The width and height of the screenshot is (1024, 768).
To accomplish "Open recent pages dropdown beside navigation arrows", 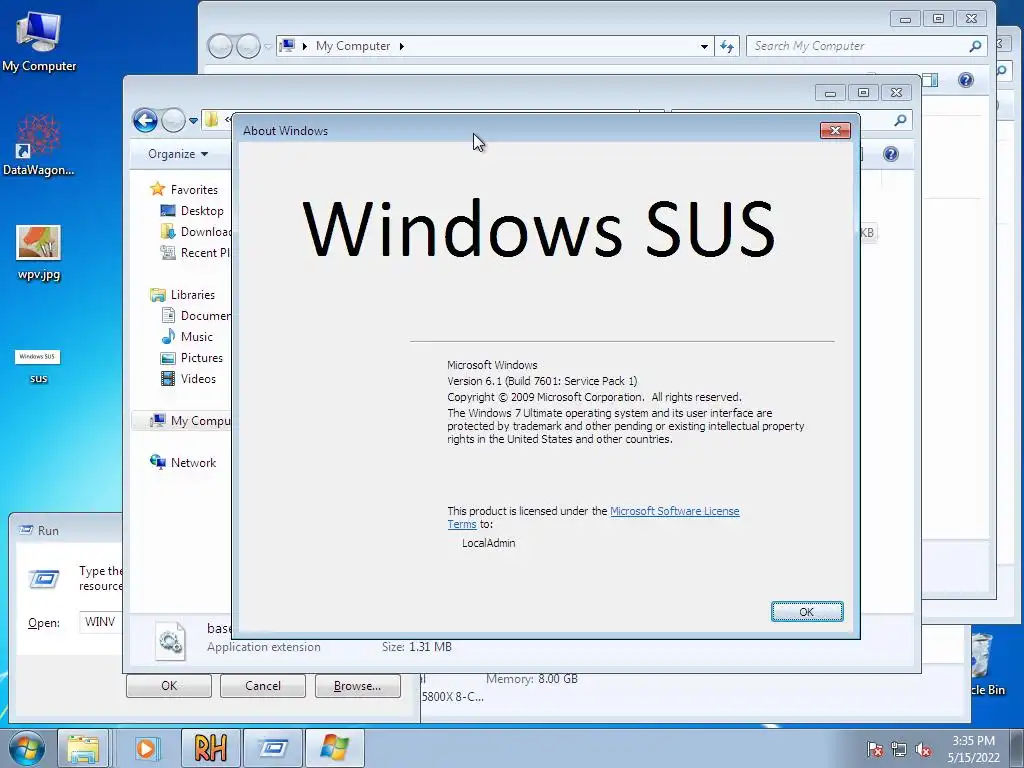I will coord(193,121).
